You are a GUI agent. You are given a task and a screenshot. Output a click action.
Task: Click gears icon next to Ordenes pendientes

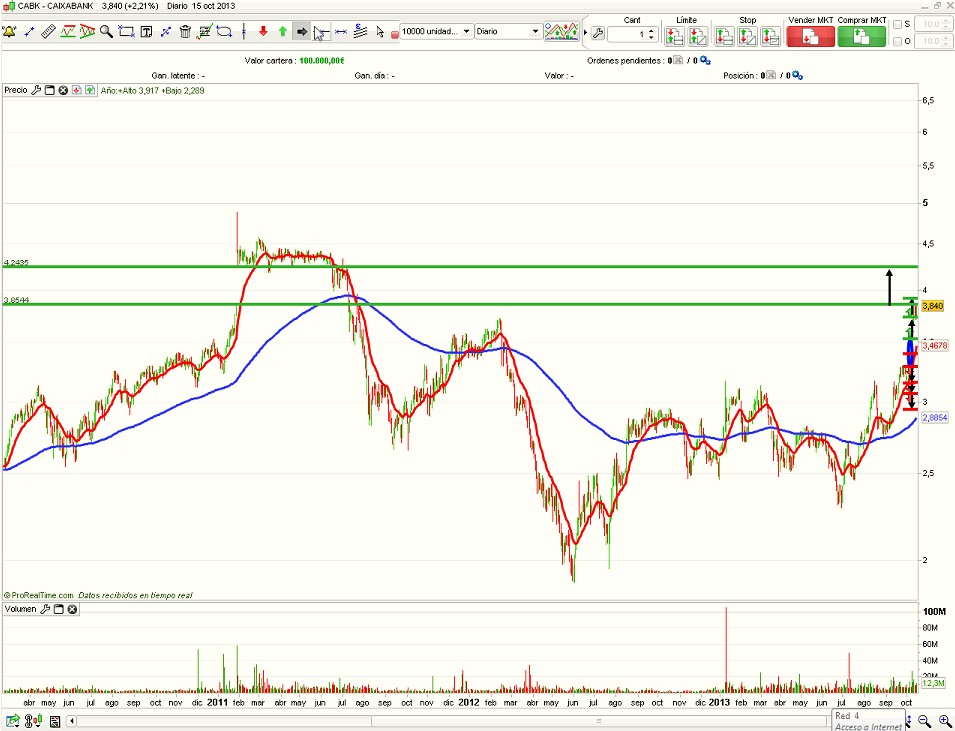pos(705,60)
